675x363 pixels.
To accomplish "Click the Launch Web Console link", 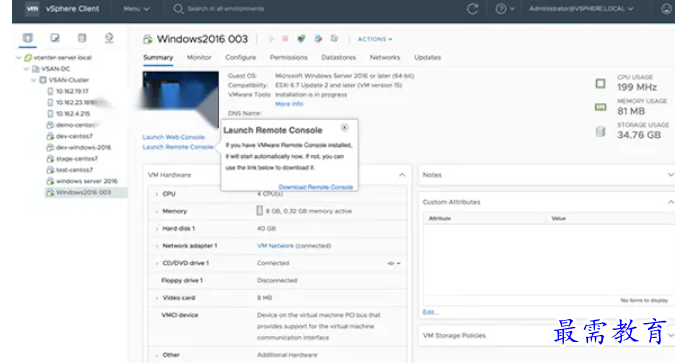I will 173,137.
